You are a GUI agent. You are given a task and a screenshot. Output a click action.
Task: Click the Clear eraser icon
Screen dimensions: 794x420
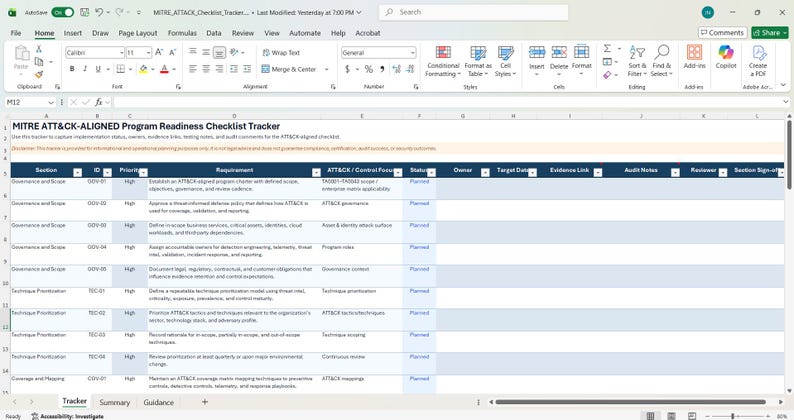tap(607, 75)
